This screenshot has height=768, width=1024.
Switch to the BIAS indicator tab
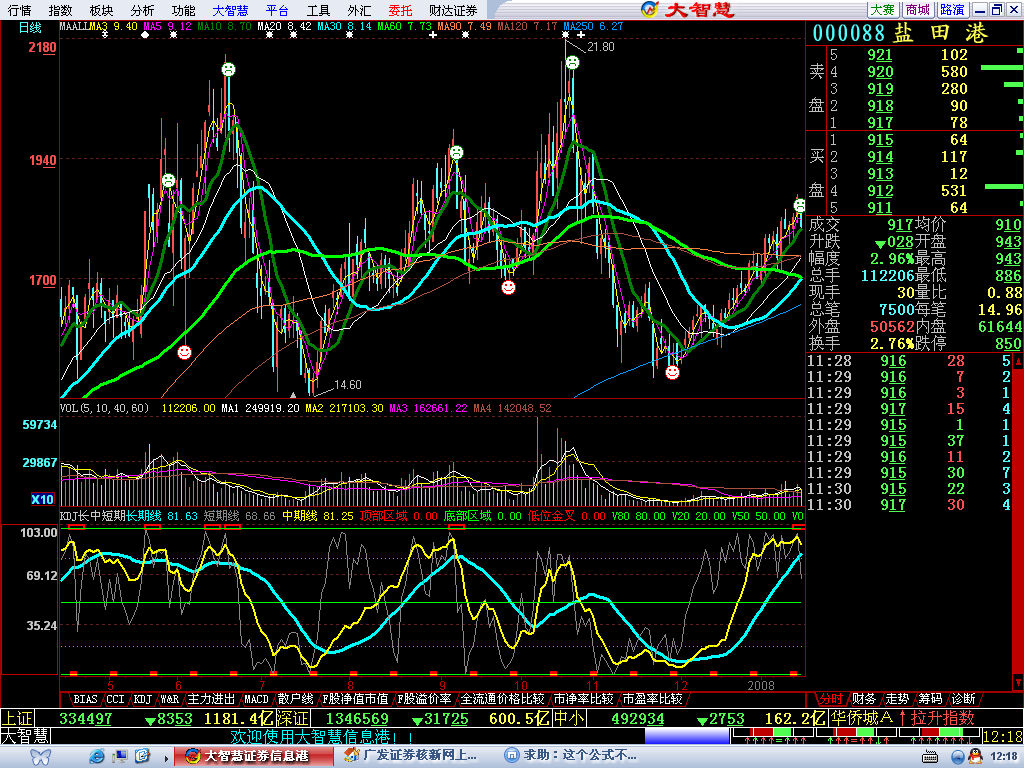click(86, 699)
